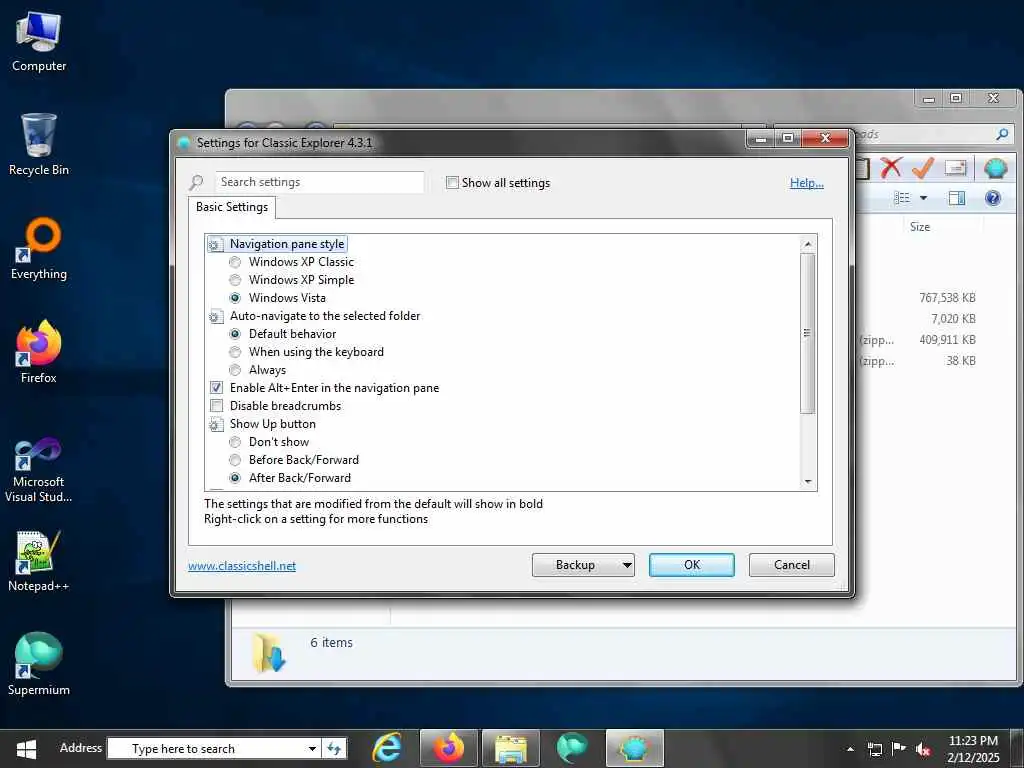Screen dimensions: 1024x768
Task: Click the change view icon in Explorer window
Action: (902, 198)
